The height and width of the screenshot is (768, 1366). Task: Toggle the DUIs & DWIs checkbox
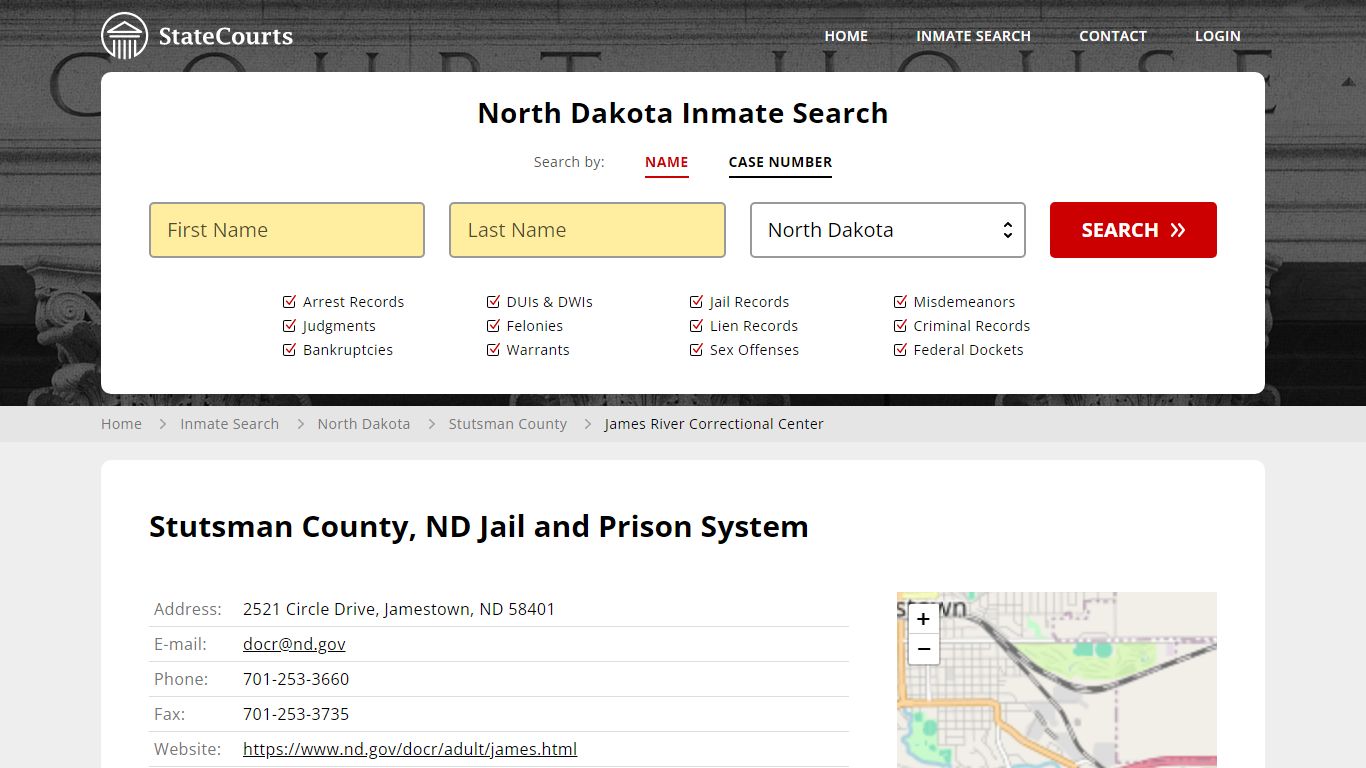pos(493,302)
